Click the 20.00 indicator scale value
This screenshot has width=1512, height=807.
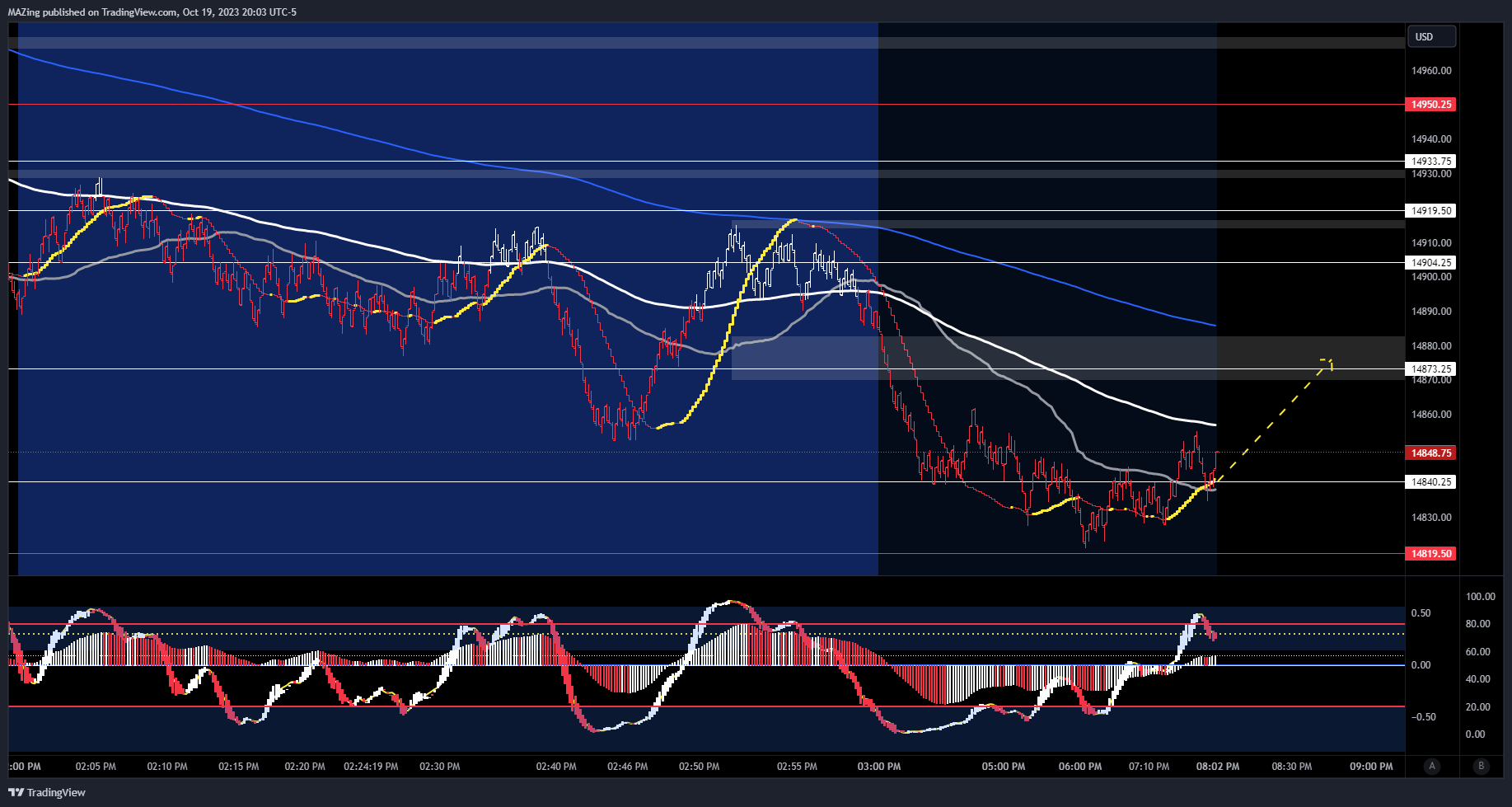pyautogui.click(x=1477, y=707)
